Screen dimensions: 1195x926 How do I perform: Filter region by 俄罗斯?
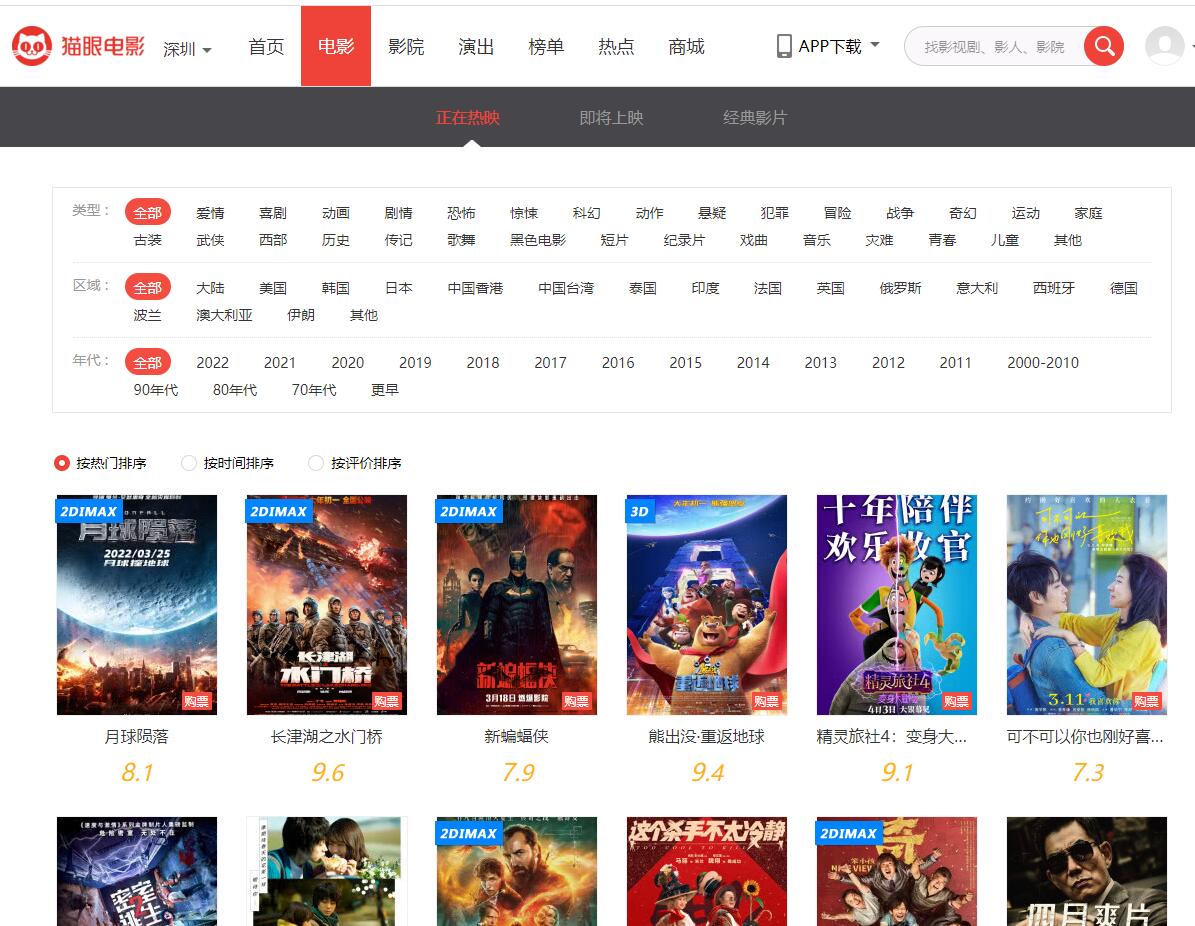(901, 287)
